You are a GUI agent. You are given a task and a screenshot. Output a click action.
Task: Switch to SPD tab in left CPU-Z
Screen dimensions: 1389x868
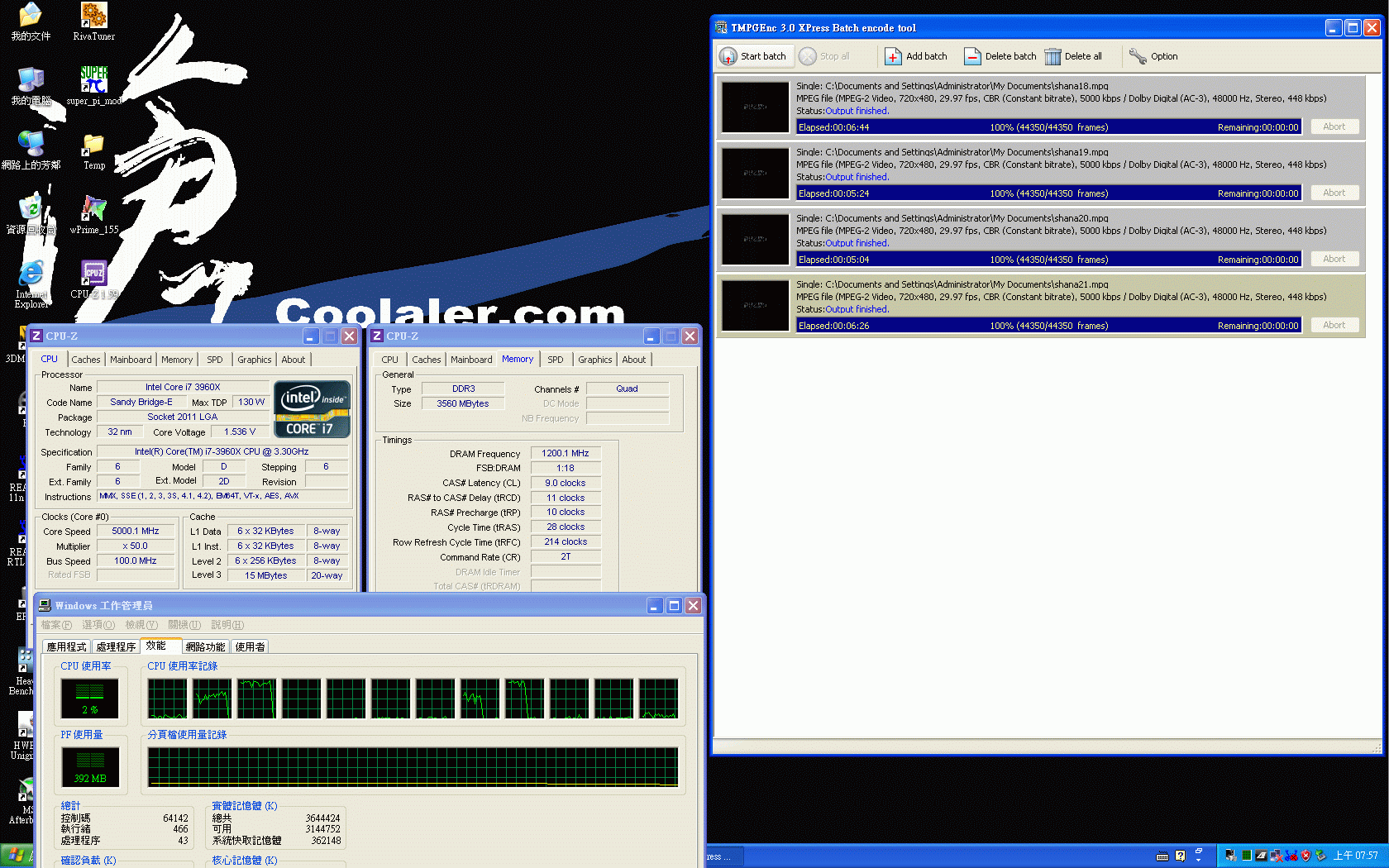point(215,360)
